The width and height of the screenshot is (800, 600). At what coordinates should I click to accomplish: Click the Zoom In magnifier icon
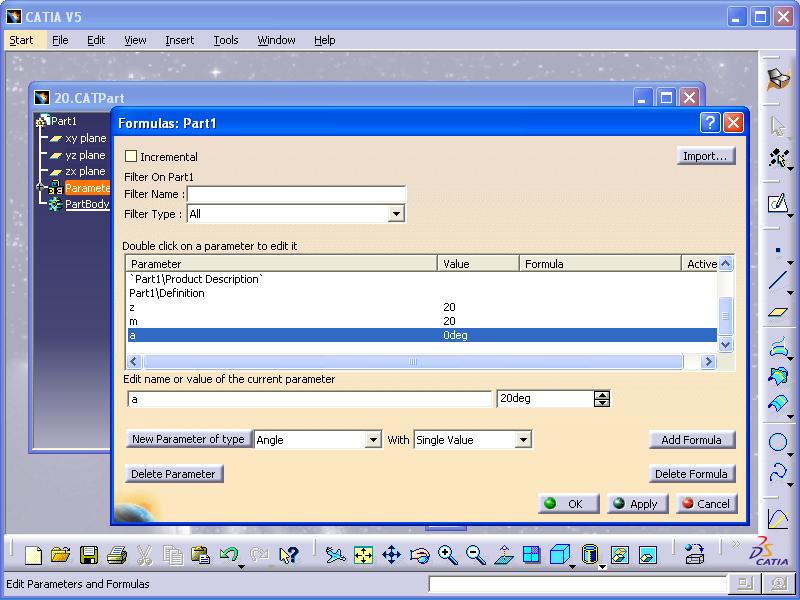[447, 554]
